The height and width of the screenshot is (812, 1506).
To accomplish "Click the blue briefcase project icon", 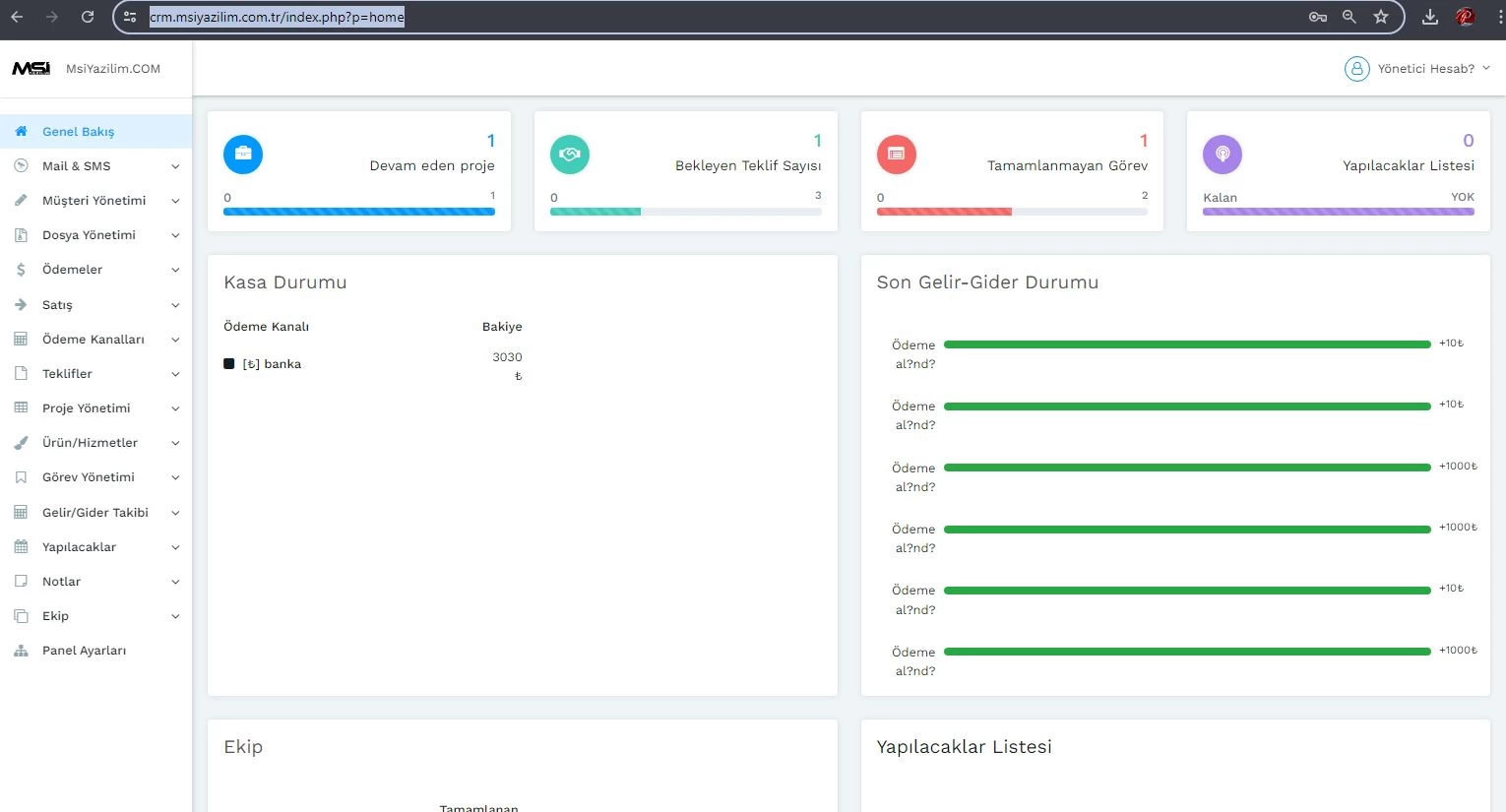I will tap(243, 155).
